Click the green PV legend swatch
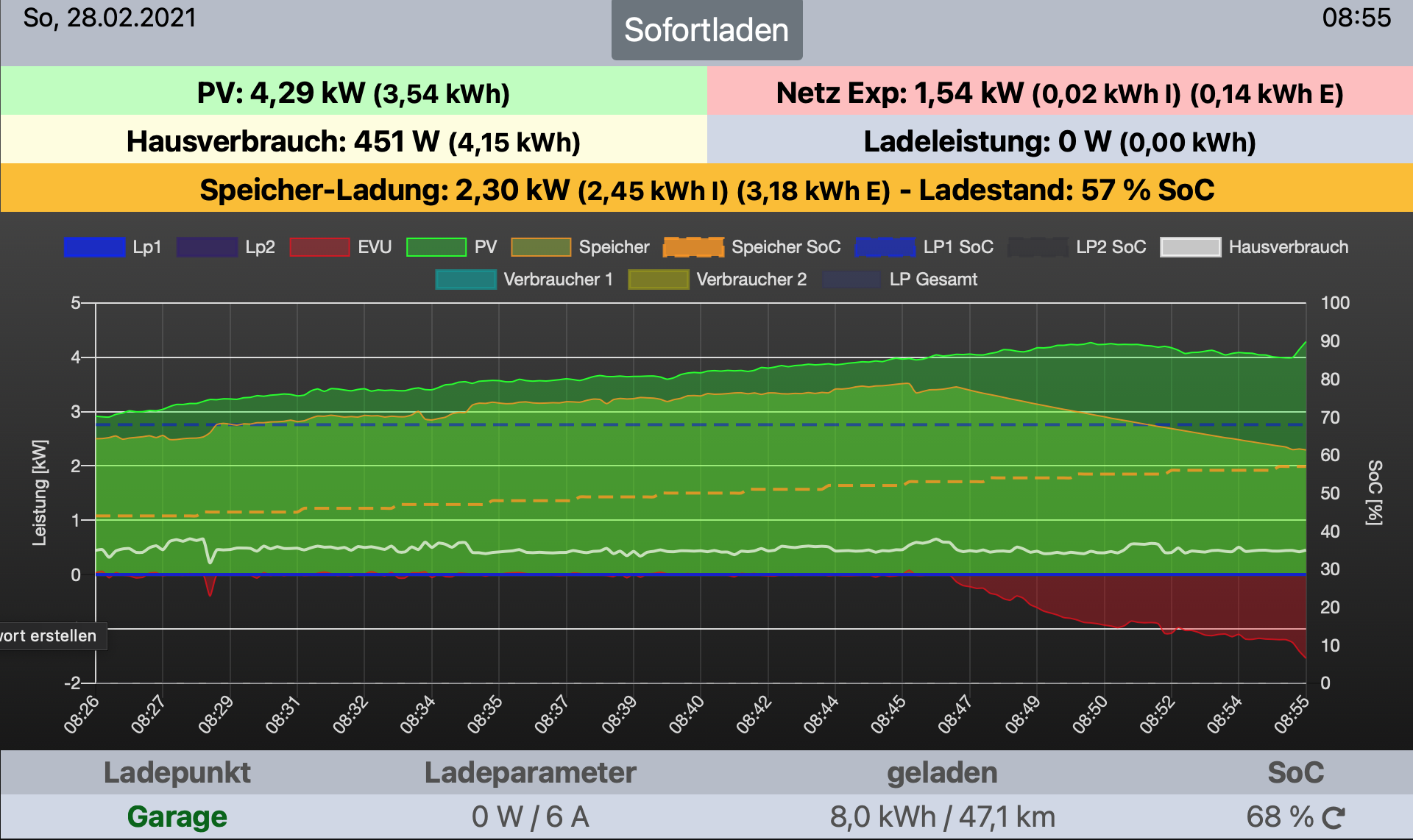The image size is (1413, 840). (x=436, y=247)
